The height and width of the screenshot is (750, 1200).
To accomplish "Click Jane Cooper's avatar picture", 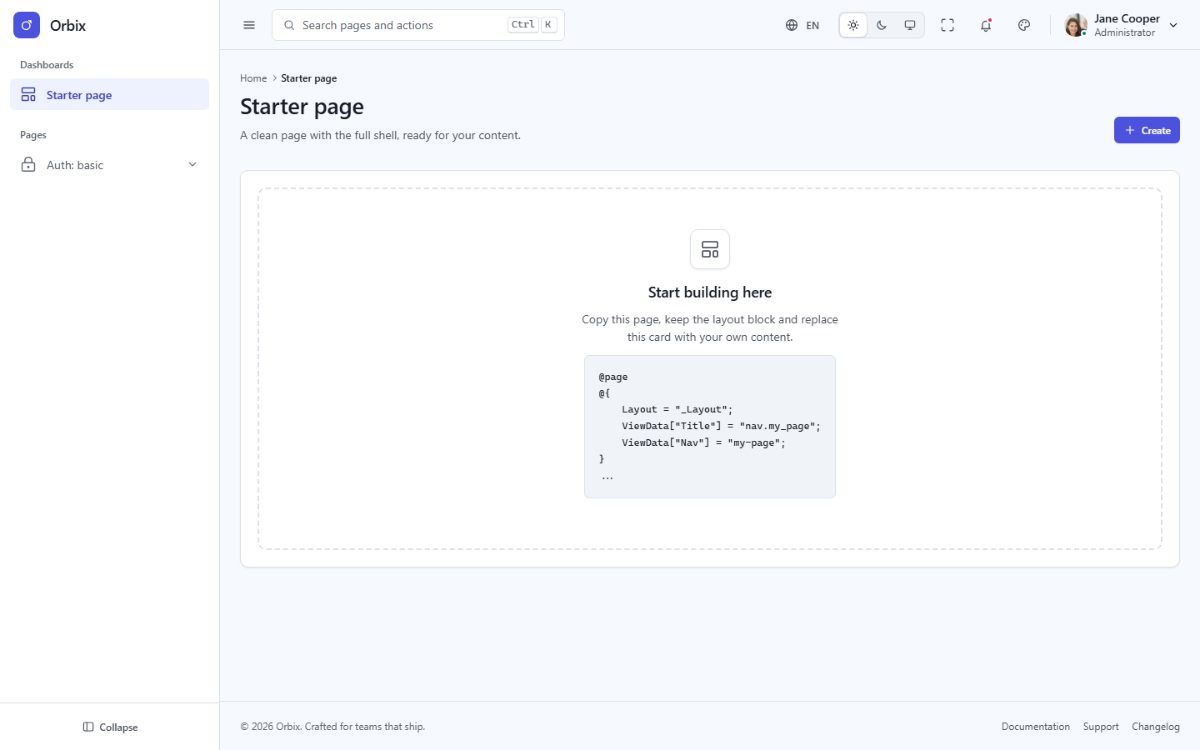I will click(1076, 25).
